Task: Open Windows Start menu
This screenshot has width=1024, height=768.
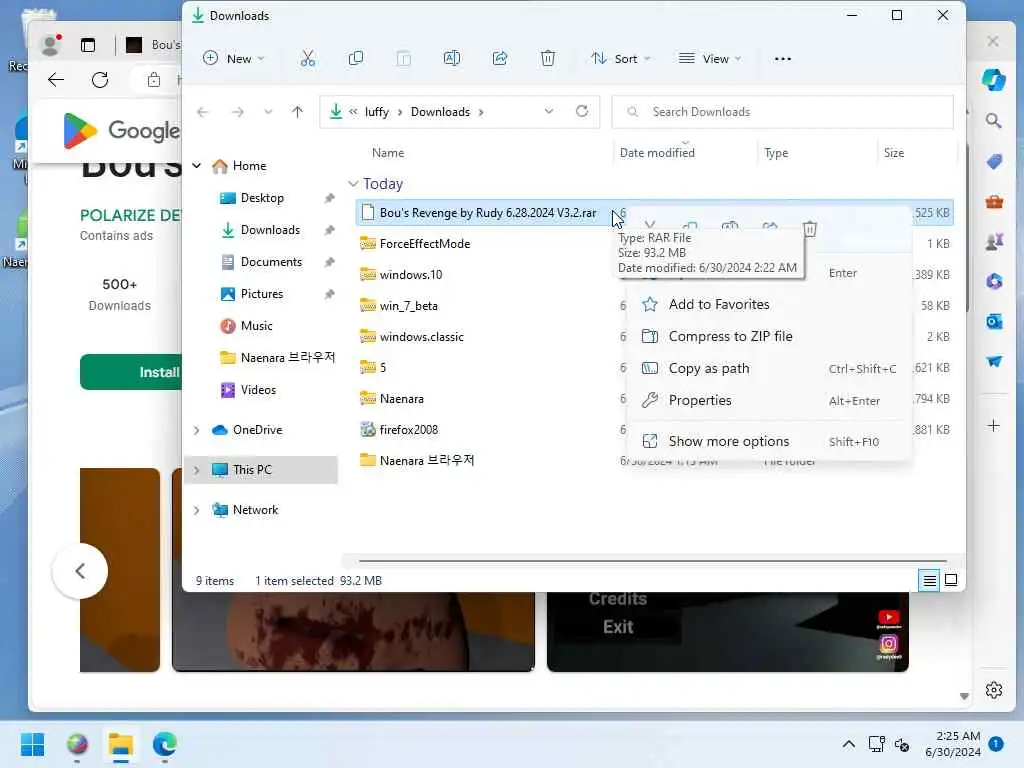Action: (32, 744)
